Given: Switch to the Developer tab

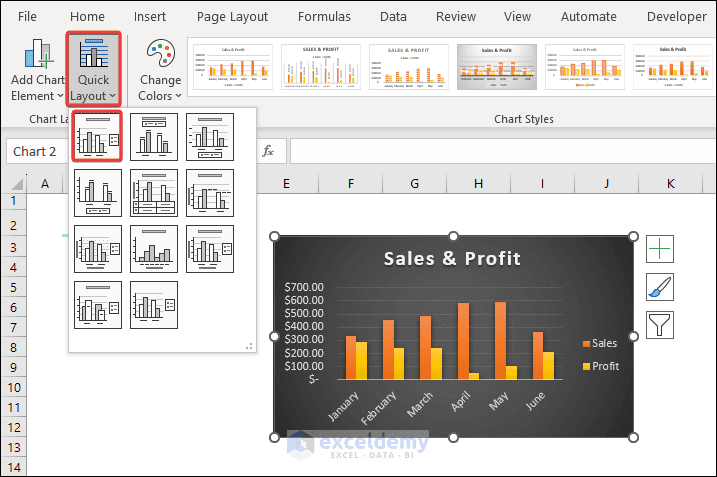Looking at the screenshot, I should [x=676, y=16].
